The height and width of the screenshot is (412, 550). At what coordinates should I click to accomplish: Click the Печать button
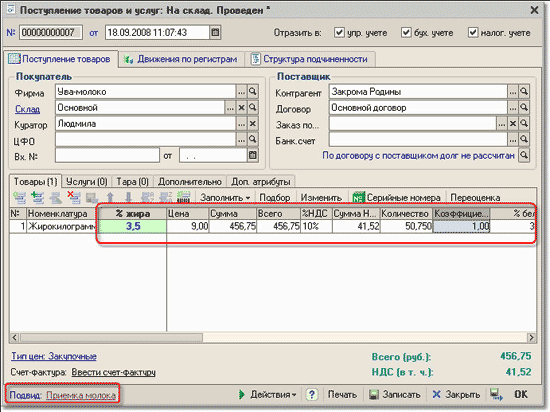(342, 394)
